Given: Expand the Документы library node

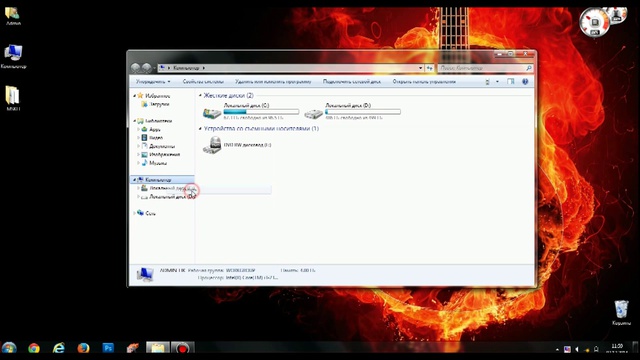Looking at the screenshot, I should pos(138,146).
